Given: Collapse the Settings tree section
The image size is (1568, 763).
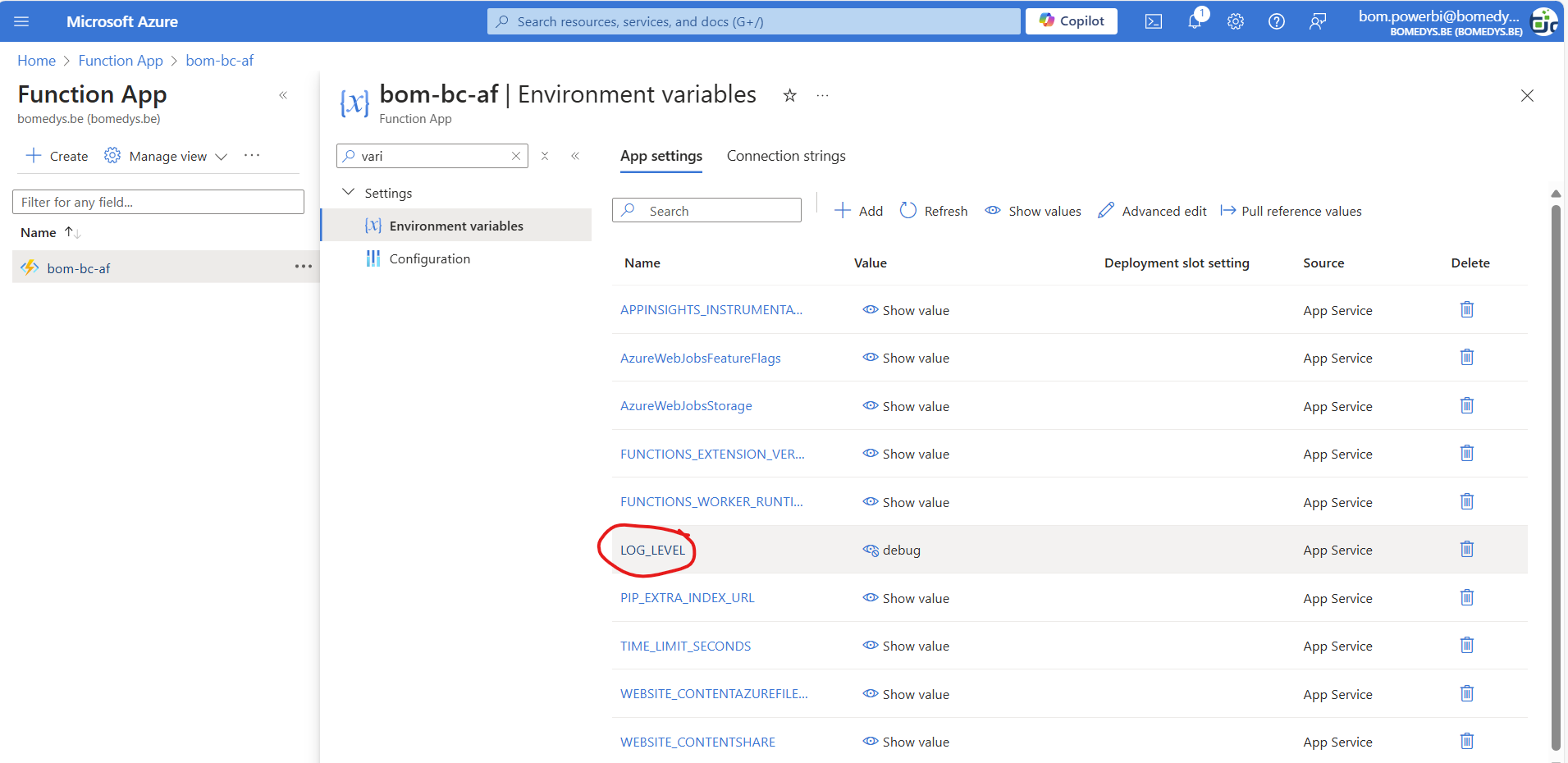Looking at the screenshot, I should (348, 192).
